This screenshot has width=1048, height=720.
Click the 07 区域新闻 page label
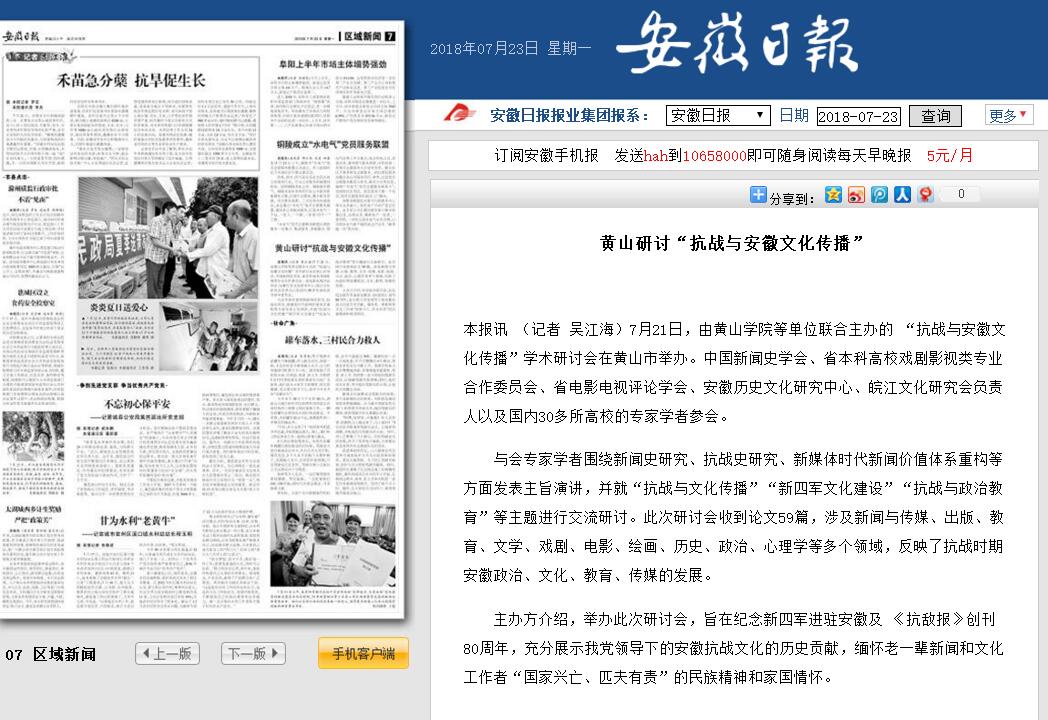pos(51,654)
